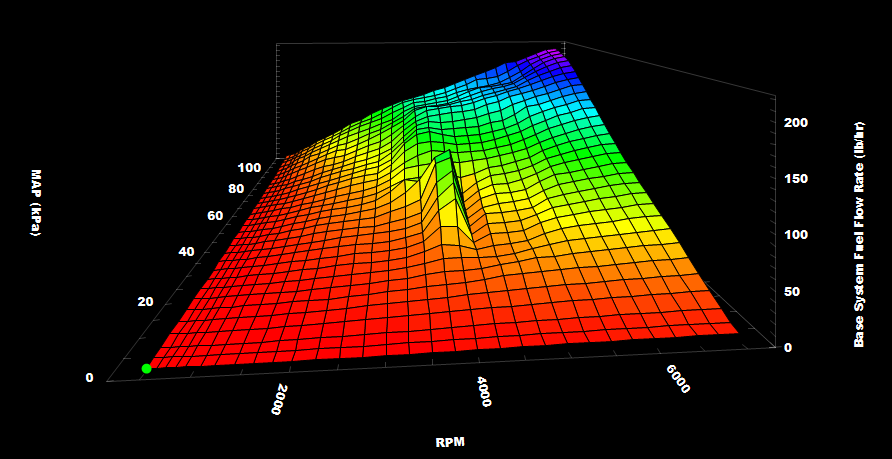Screen dimensions: 892x459
Task: Click the 60 kPa MAP tick label
Action: click(217, 214)
